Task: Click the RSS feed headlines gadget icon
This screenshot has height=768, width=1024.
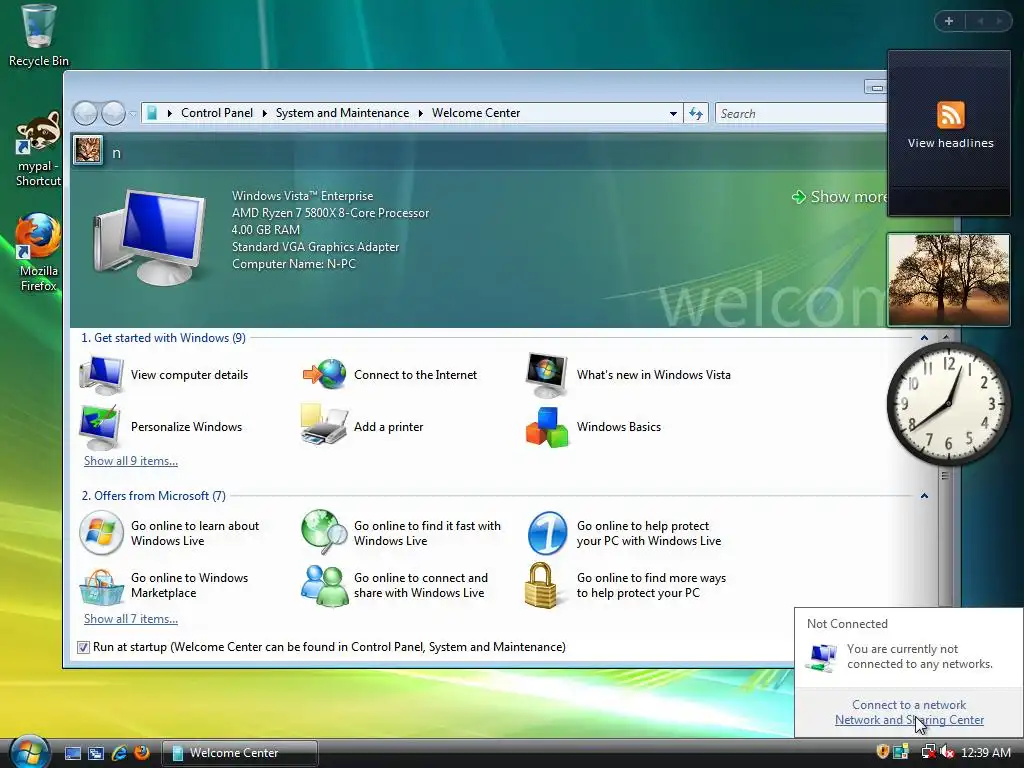Action: [x=950, y=115]
